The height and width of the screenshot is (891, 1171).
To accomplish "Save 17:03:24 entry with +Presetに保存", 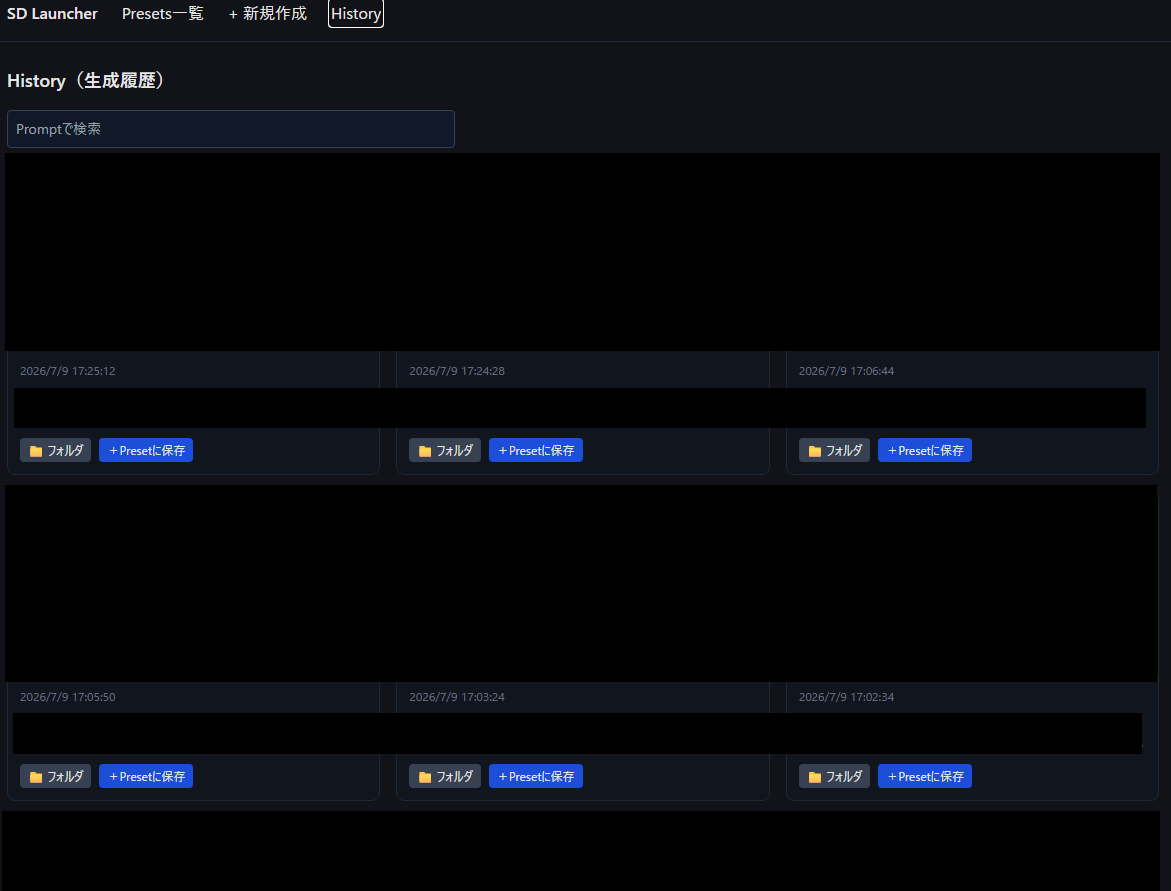I will coord(535,776).
